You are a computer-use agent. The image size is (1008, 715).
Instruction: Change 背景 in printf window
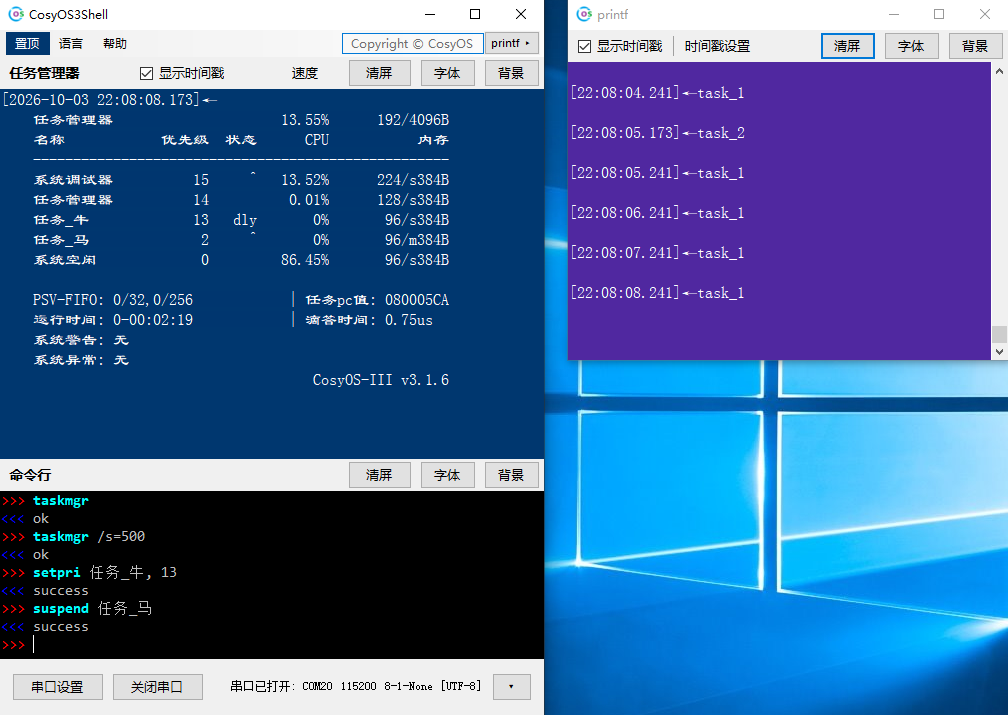click(x=975, y=46)
